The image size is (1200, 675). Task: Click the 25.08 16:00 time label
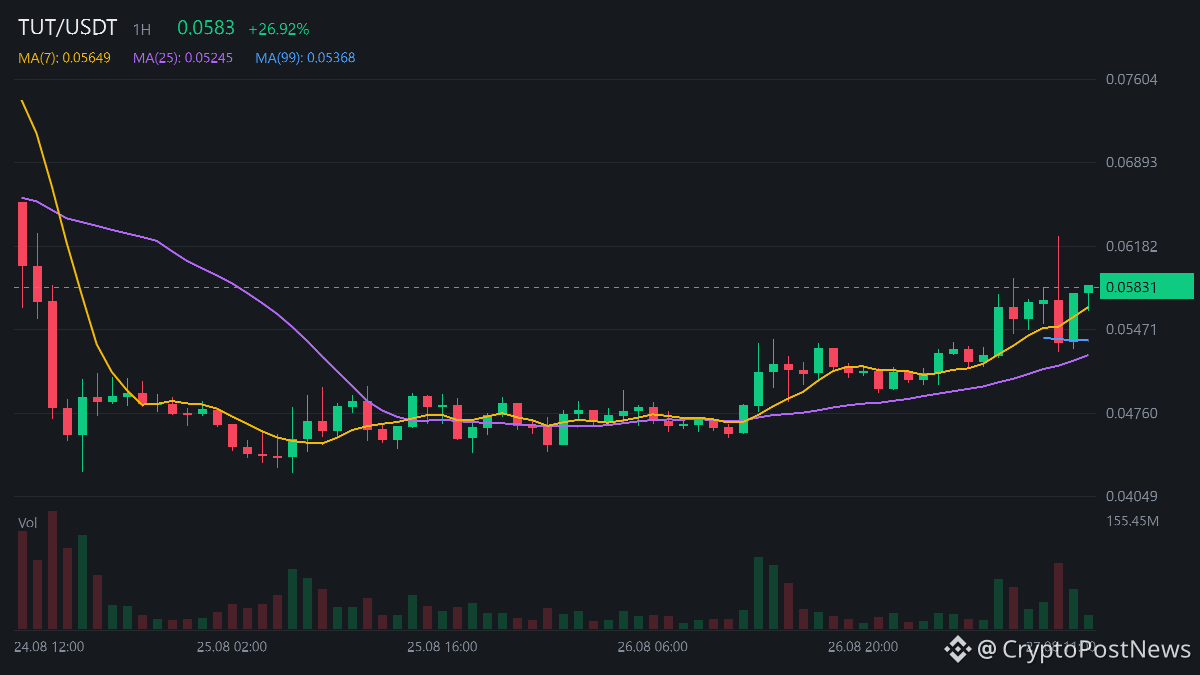[442, 647]
